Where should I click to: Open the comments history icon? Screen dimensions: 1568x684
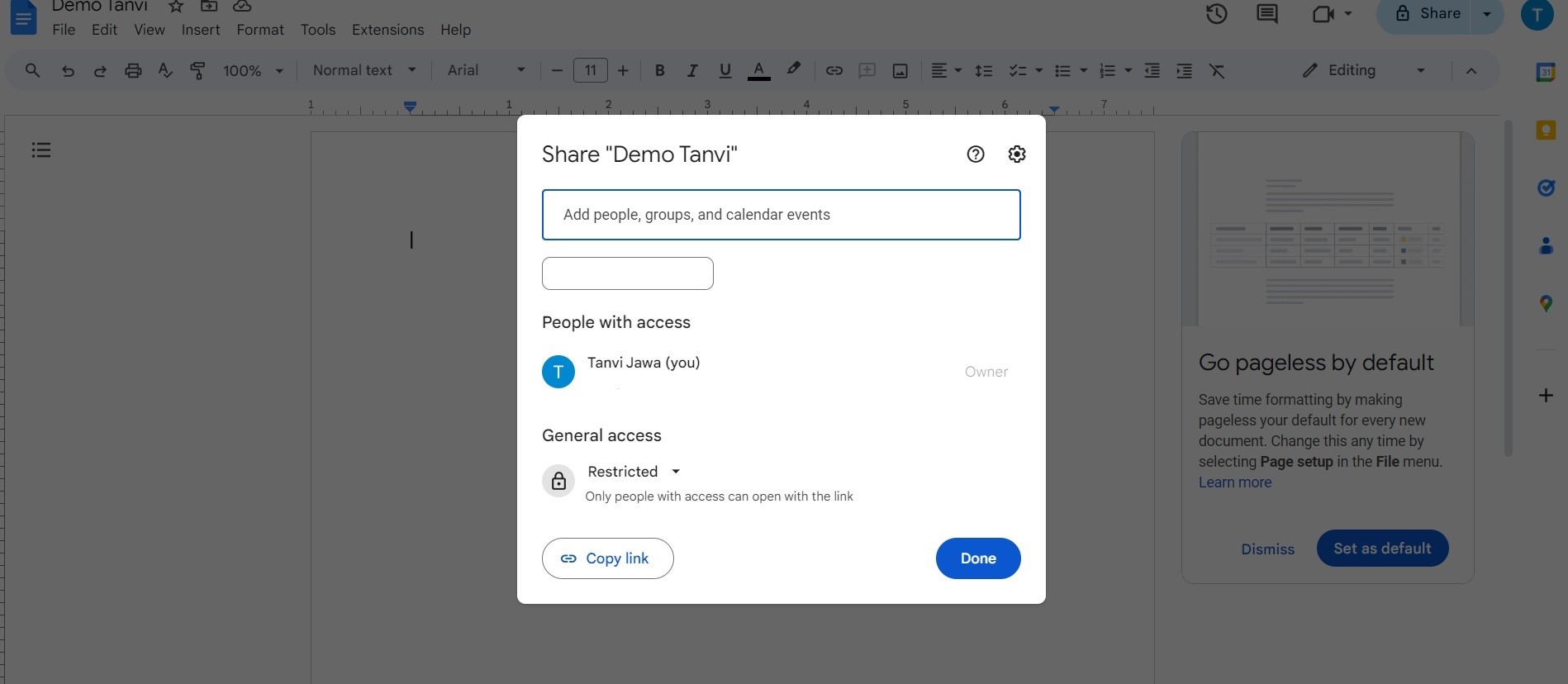click(x=1266, y=14)
